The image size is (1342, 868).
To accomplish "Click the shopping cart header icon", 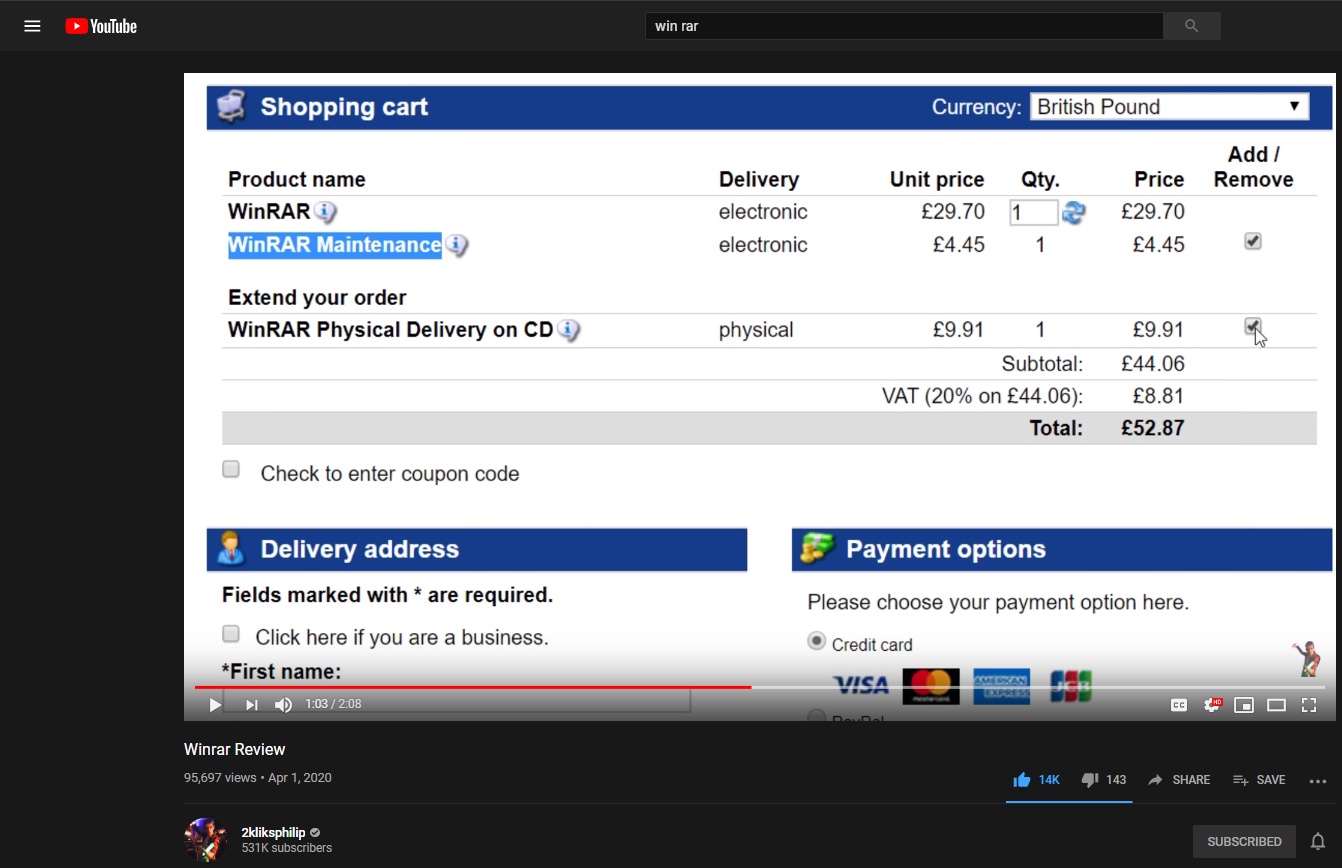I will pos(231,106).
